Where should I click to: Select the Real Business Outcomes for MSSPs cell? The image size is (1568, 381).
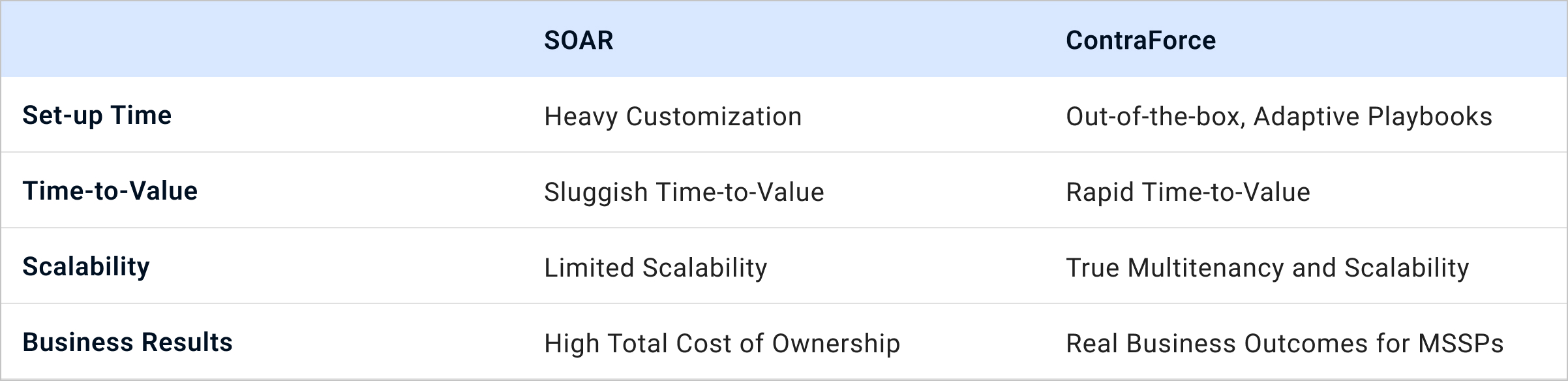pos(1284,344)
